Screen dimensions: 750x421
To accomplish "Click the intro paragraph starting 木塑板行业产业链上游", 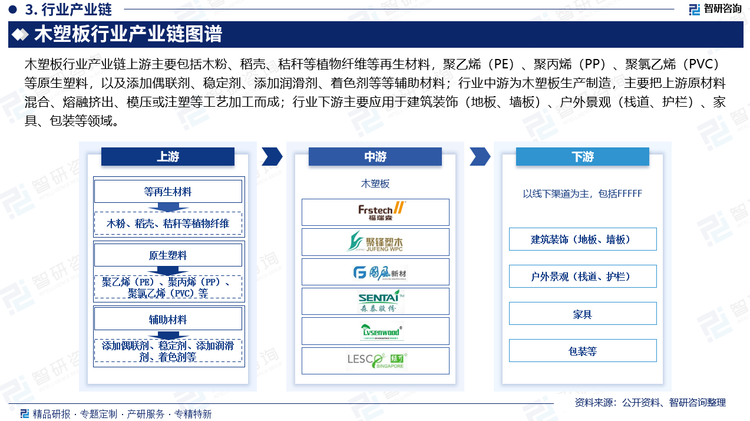I will click(x=375, y=92).
